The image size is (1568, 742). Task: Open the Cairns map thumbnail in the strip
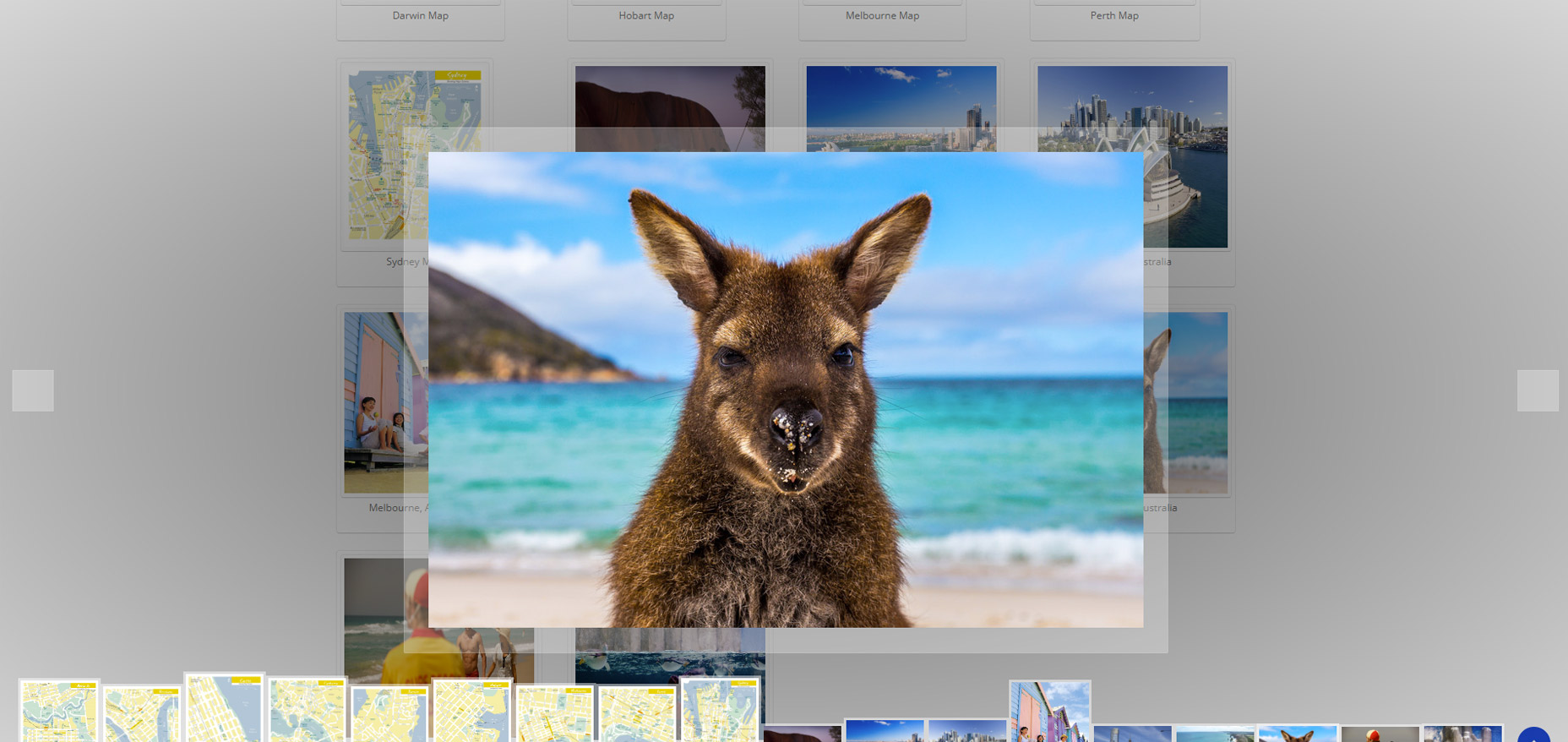pos(225,708)
